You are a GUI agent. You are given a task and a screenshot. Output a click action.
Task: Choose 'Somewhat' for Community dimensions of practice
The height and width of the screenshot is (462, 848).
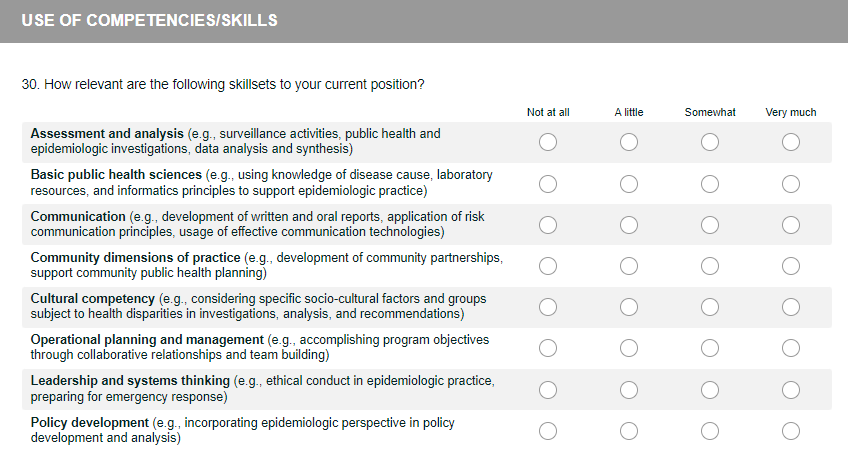tap(710, 265)
